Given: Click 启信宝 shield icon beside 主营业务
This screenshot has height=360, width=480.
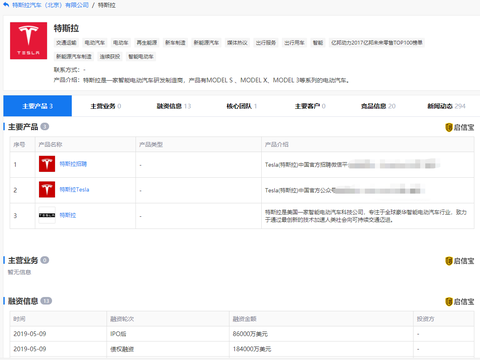Looking at the screenshot, I should pyautogui.click(x=449, y=261).
